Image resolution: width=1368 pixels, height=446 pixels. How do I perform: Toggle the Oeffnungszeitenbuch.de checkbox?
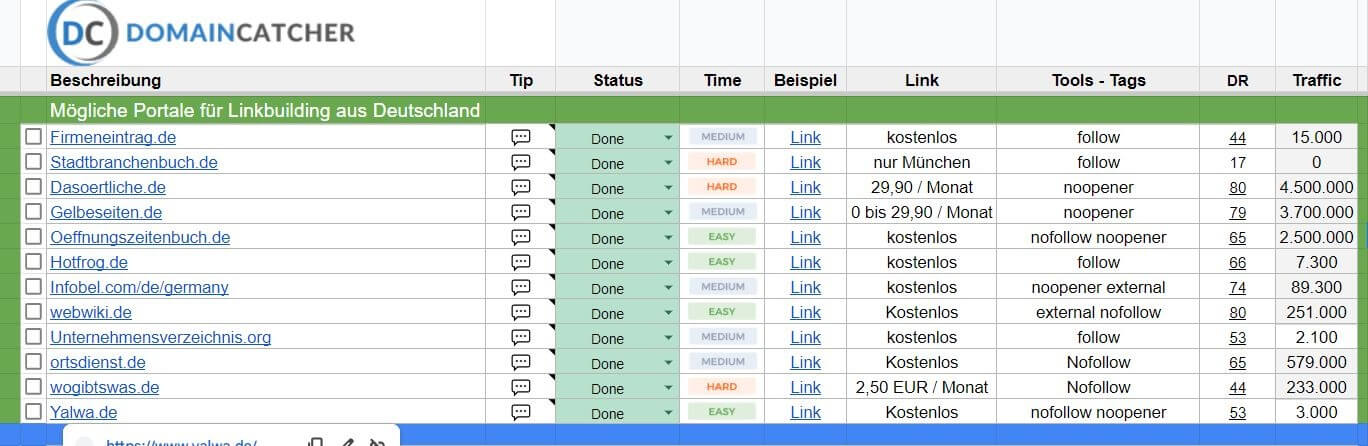pos(34,237)
